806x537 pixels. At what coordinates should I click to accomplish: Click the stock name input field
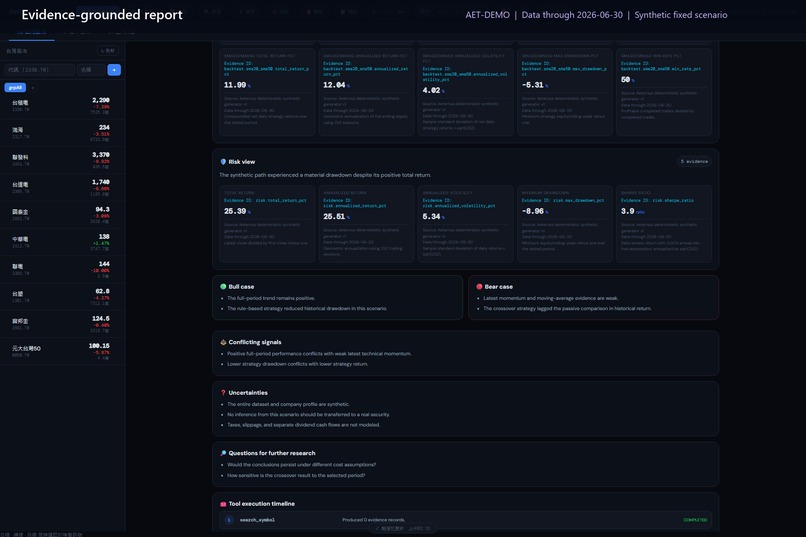pos(91,69)
